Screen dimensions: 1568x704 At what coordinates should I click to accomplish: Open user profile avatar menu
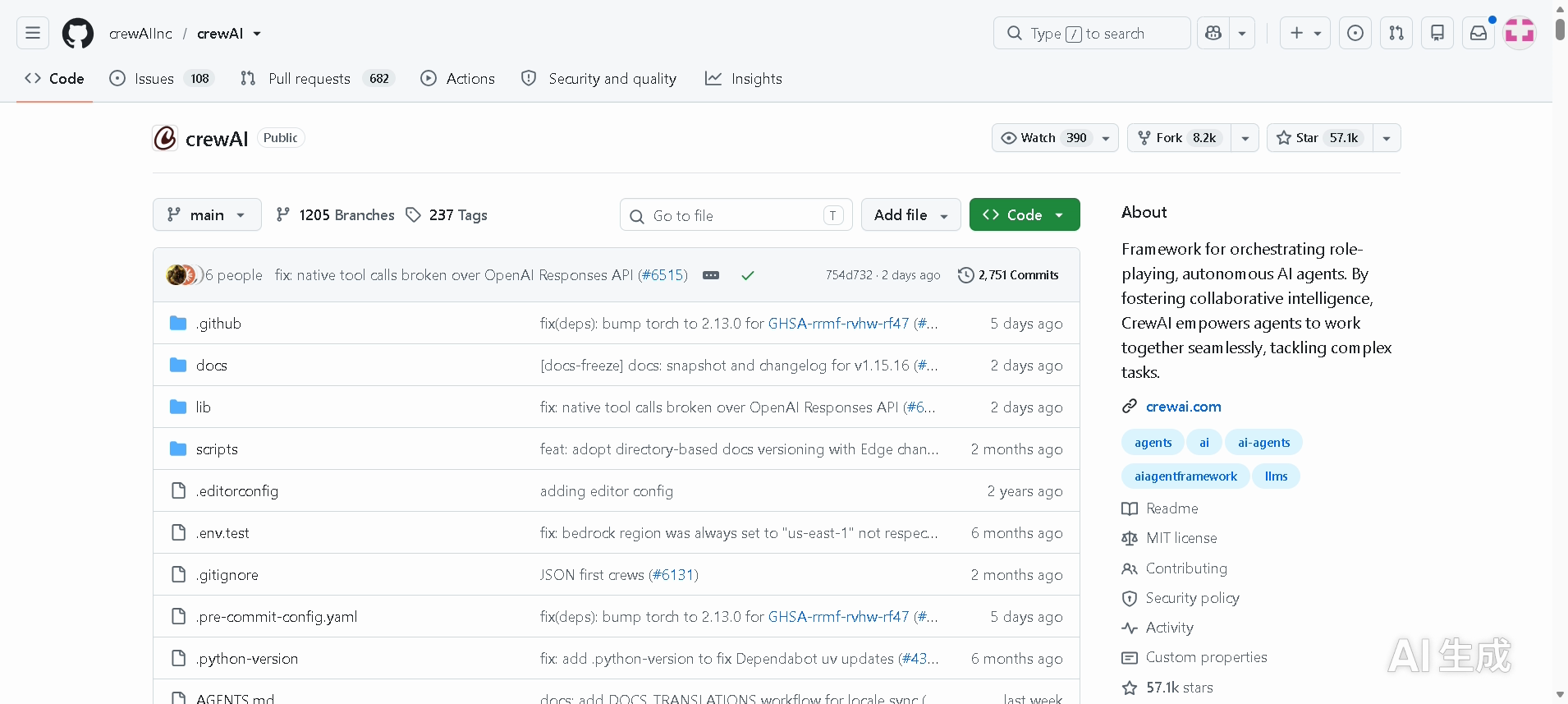pos(1520,33)
